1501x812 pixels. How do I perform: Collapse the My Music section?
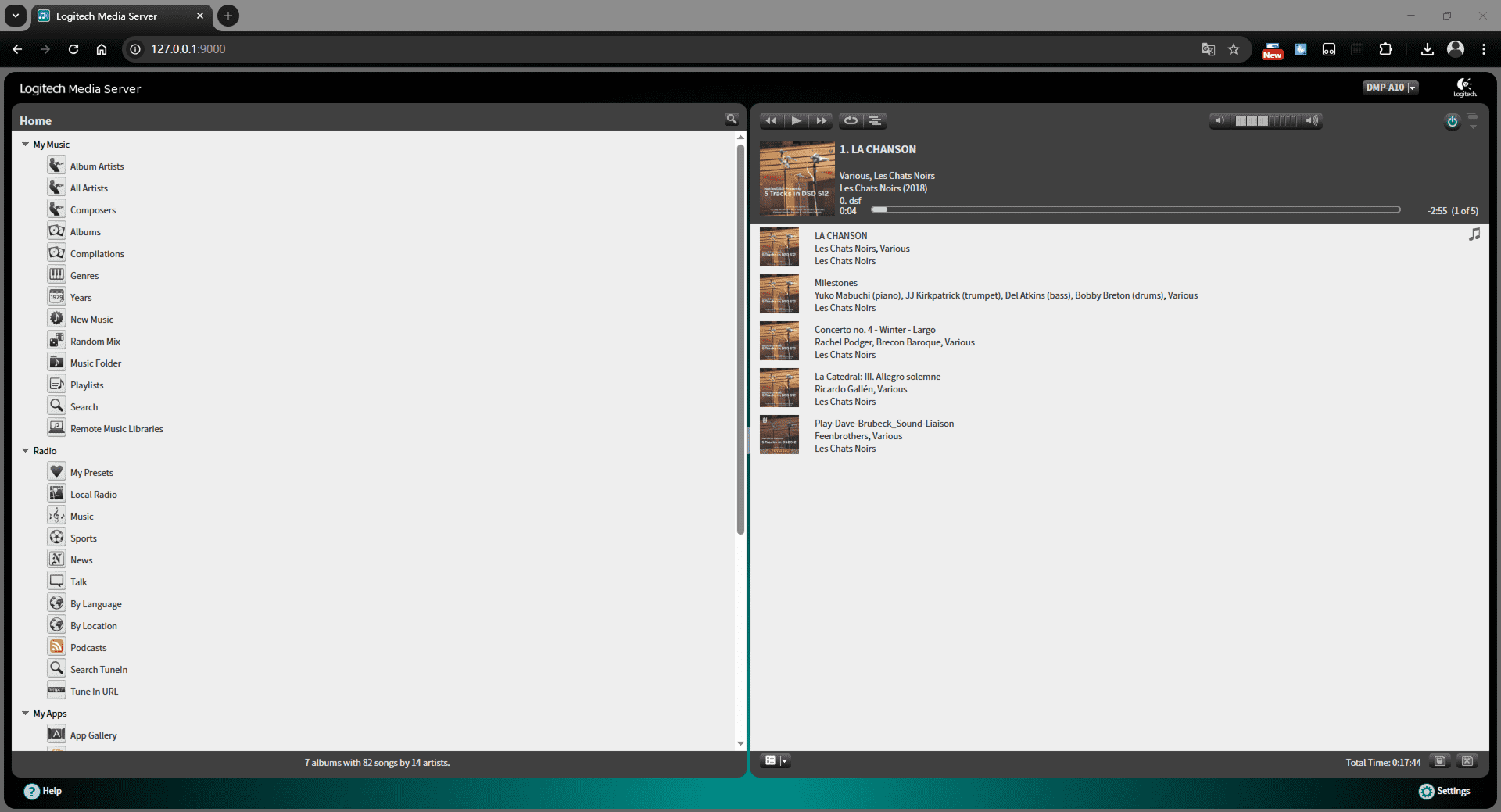[x=26, y=145]
